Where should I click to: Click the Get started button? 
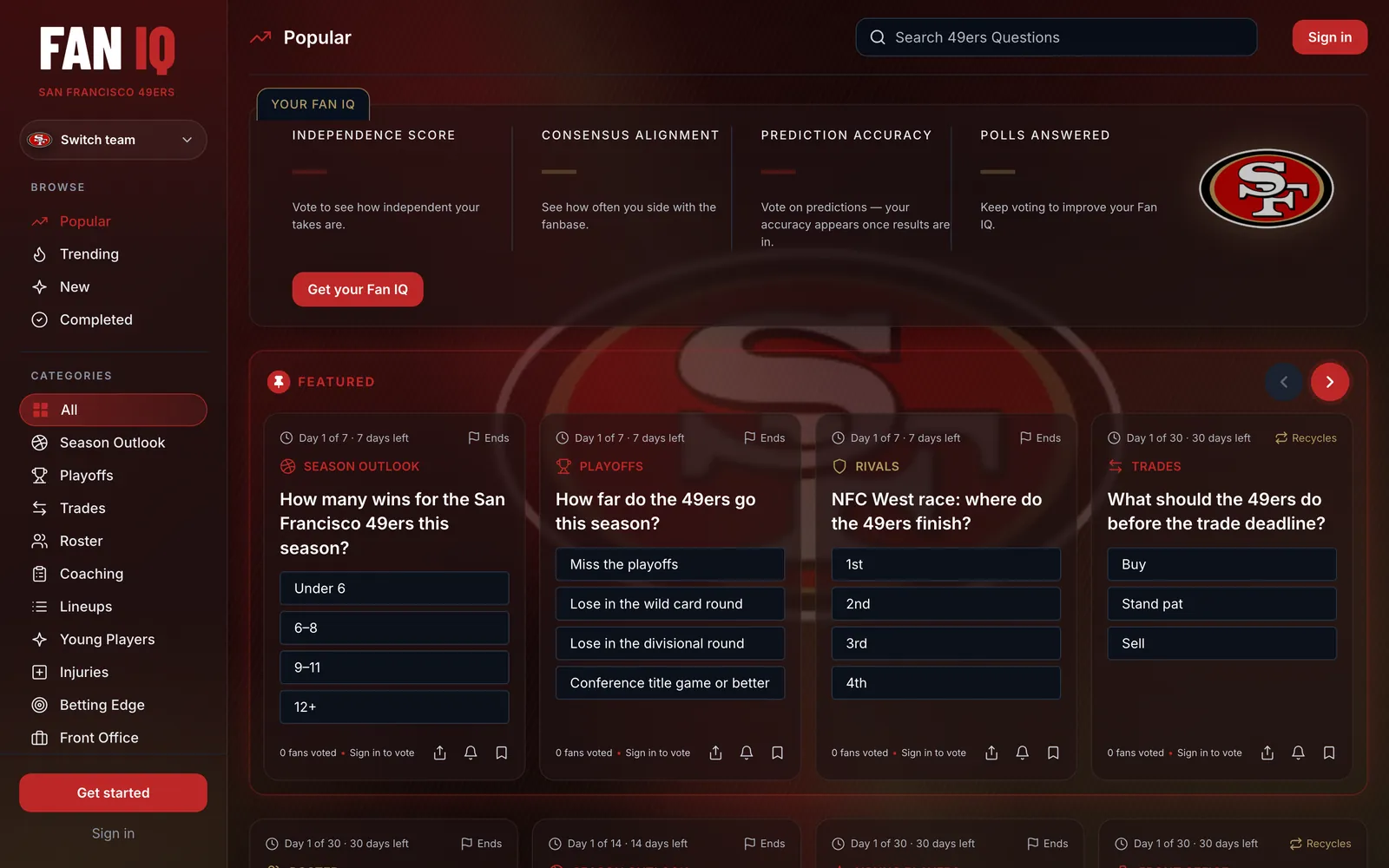113,792
